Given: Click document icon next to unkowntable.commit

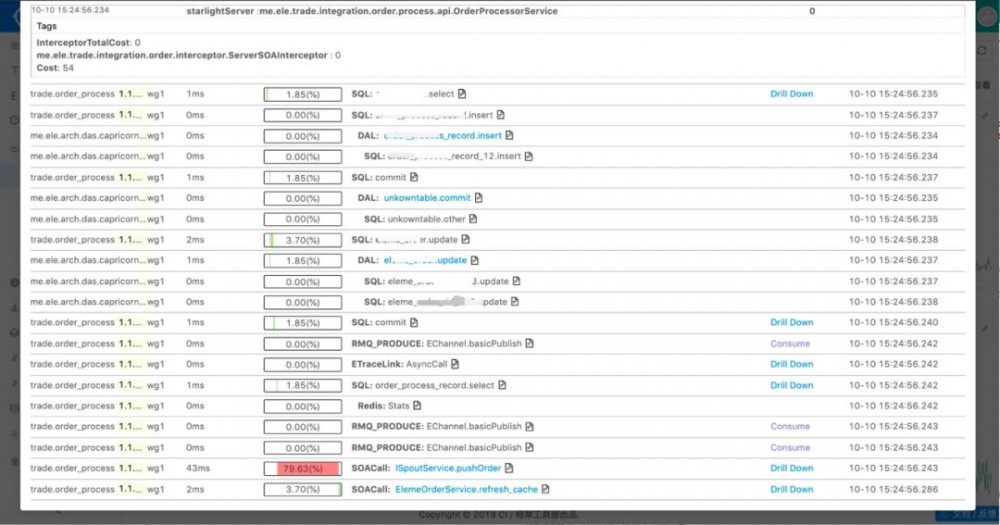Looking at the screenshot, I should point(478,198).
